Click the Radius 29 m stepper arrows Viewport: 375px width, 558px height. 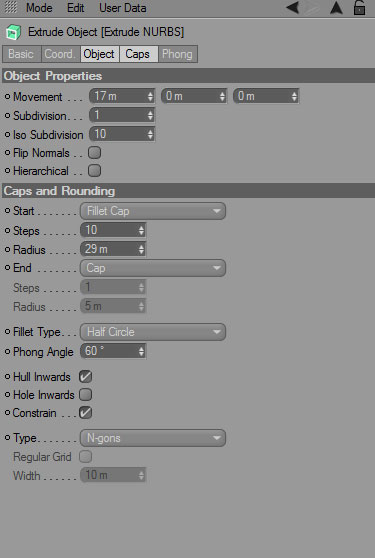click(x=142, y=249)
